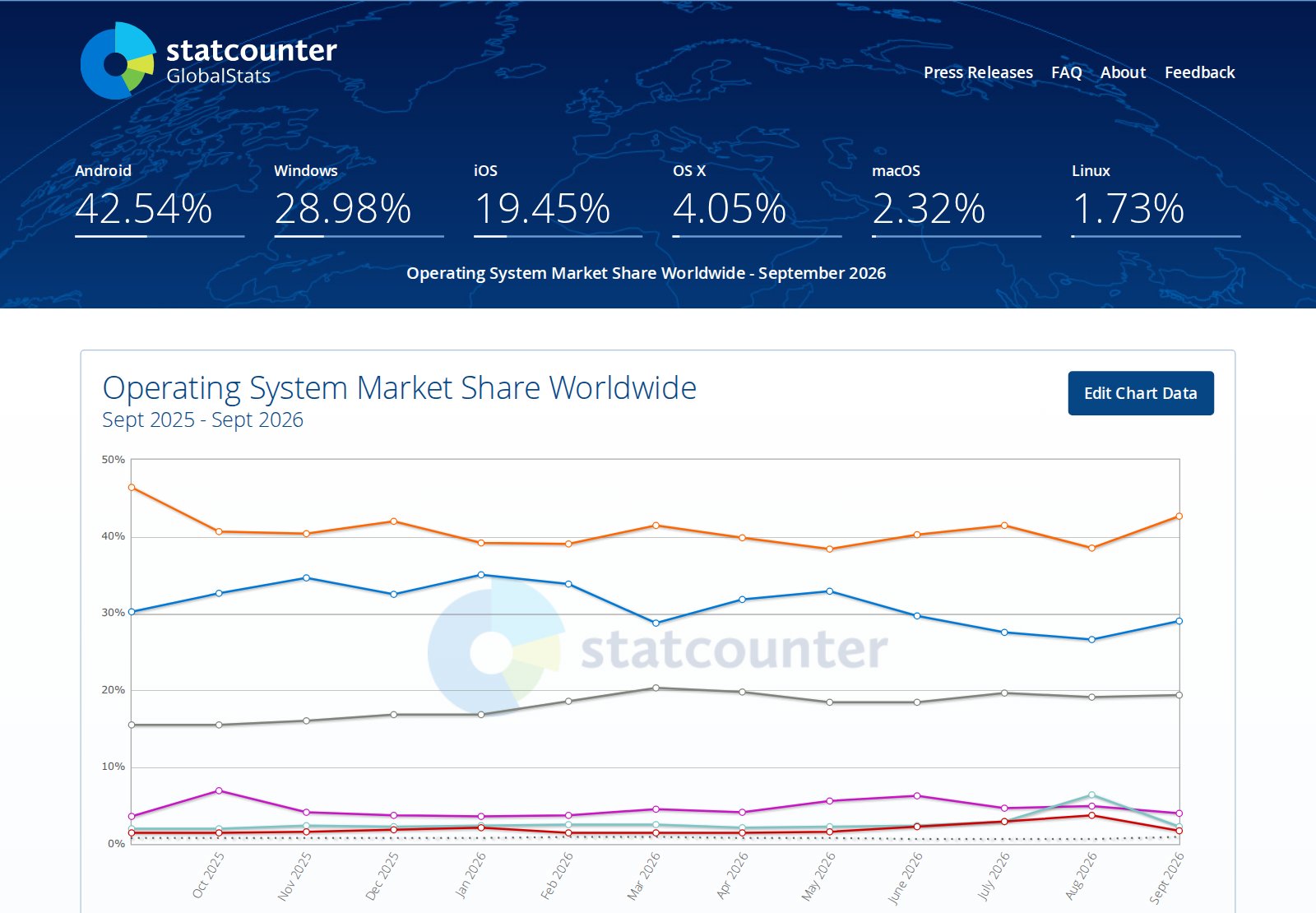Click orange Android data point at May 2026
This screenshot has height=913, width=1316.
click(830, 549)
